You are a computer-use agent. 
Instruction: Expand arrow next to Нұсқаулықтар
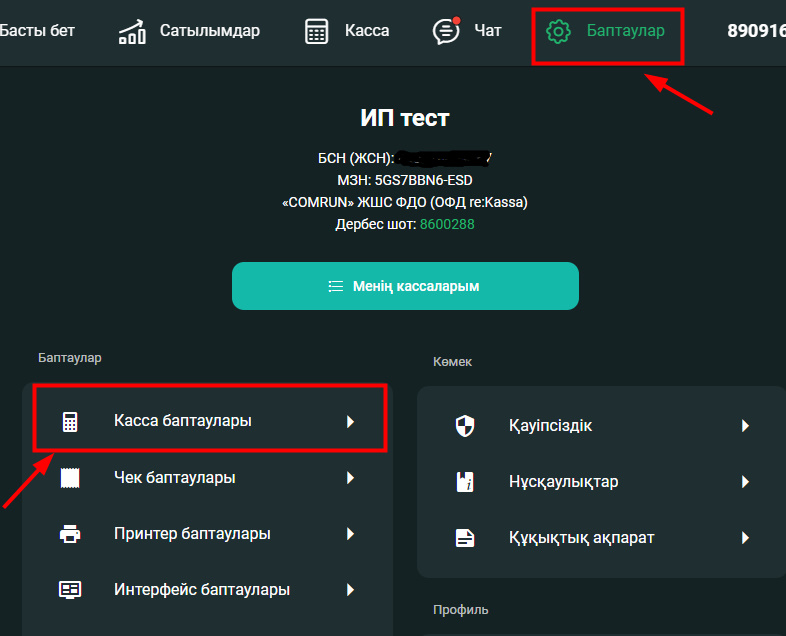tap(745, 482)
